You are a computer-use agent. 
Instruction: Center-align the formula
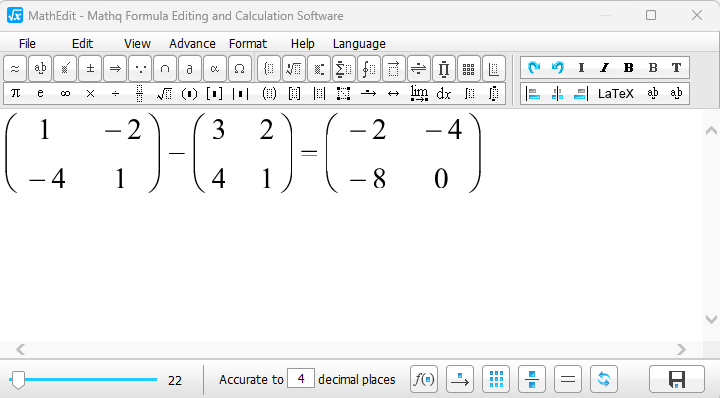[x=557, y=94]
